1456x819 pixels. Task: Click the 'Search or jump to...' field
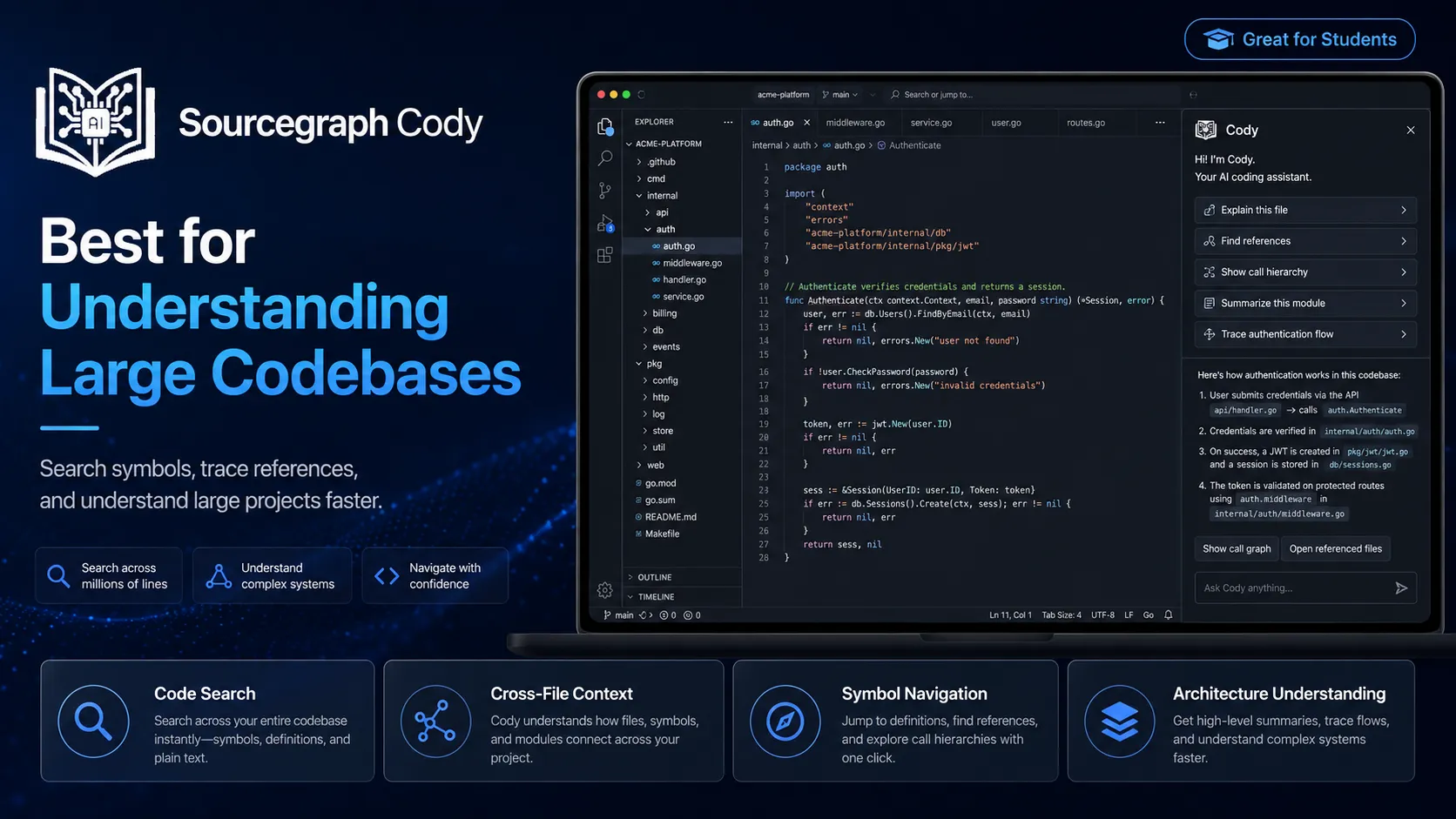[x=1032, y=95]
